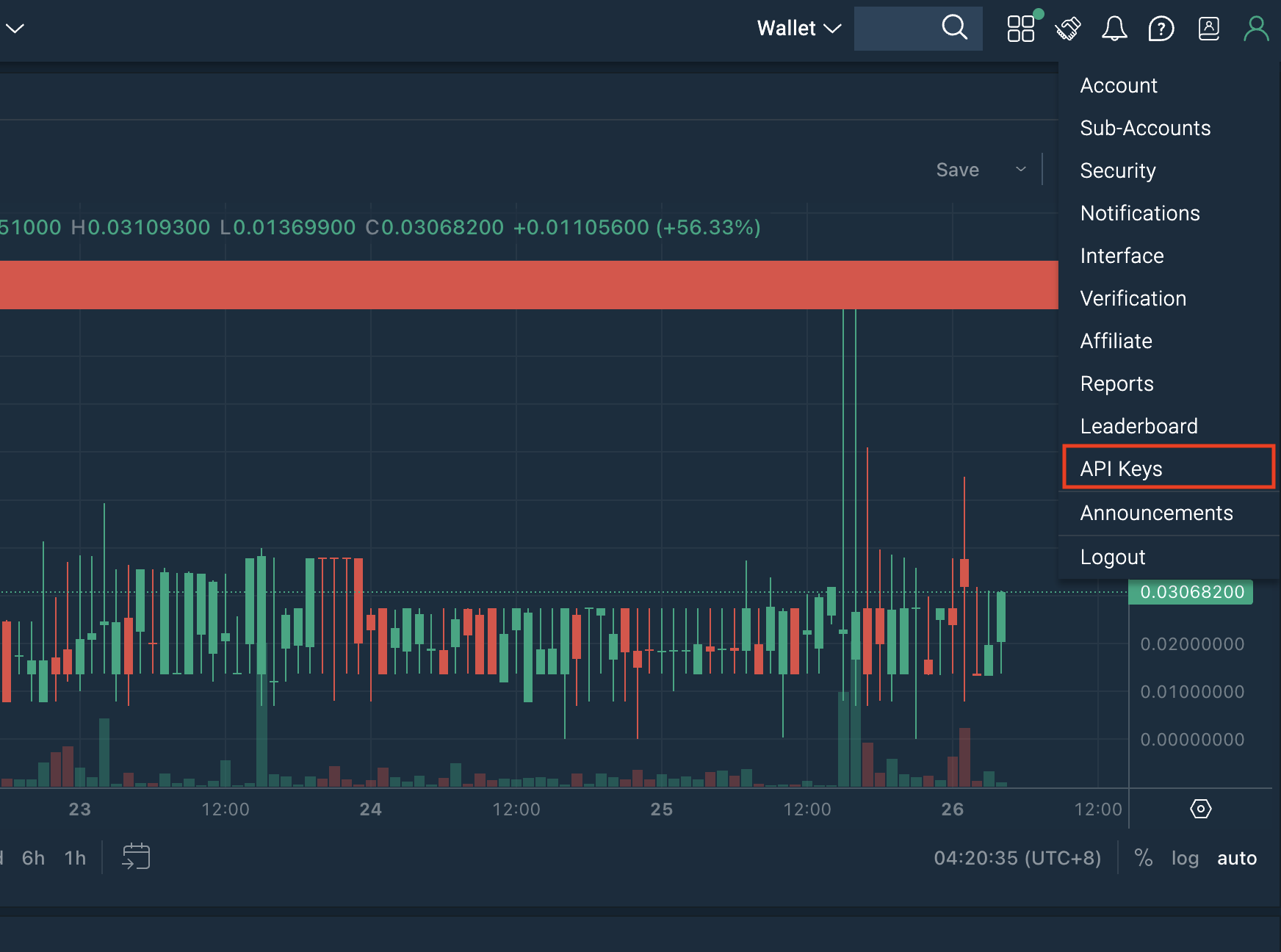
Task: Open the help question mark icon
Action: (1161, 29)
